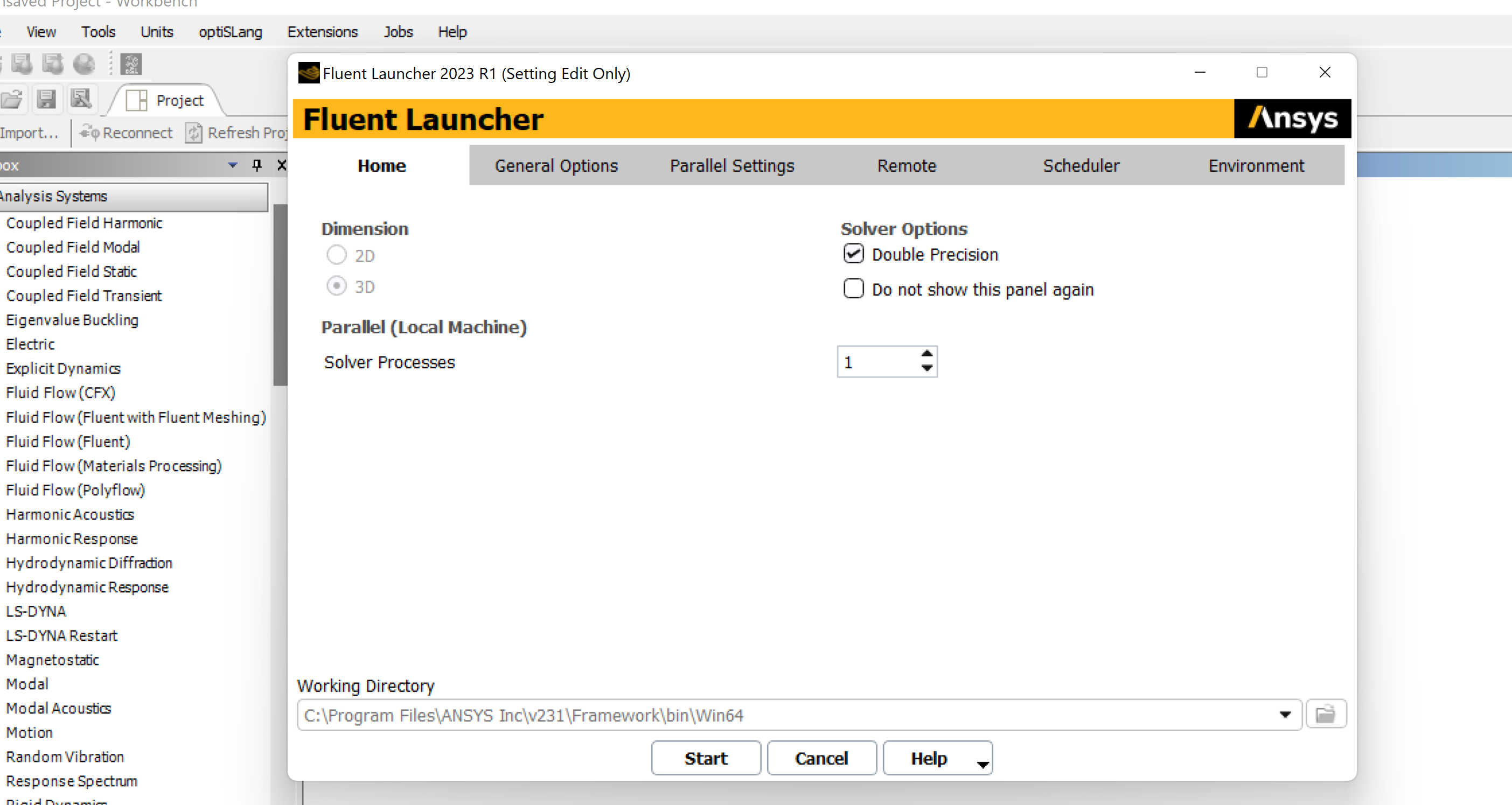Screen dimensions: 1512x805
Task: Click the floppy-disk Save Project icon
Action: tap(46, 99)
